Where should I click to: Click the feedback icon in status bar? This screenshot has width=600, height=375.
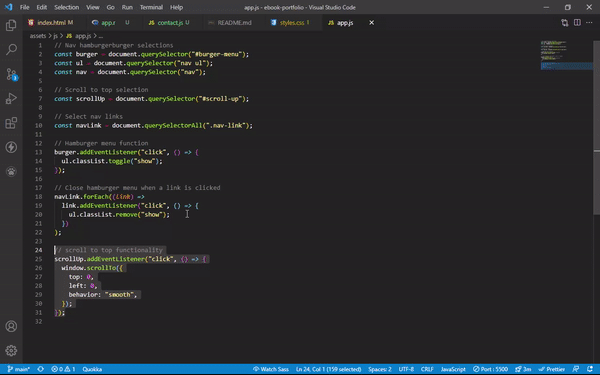[x=576, y=369]
